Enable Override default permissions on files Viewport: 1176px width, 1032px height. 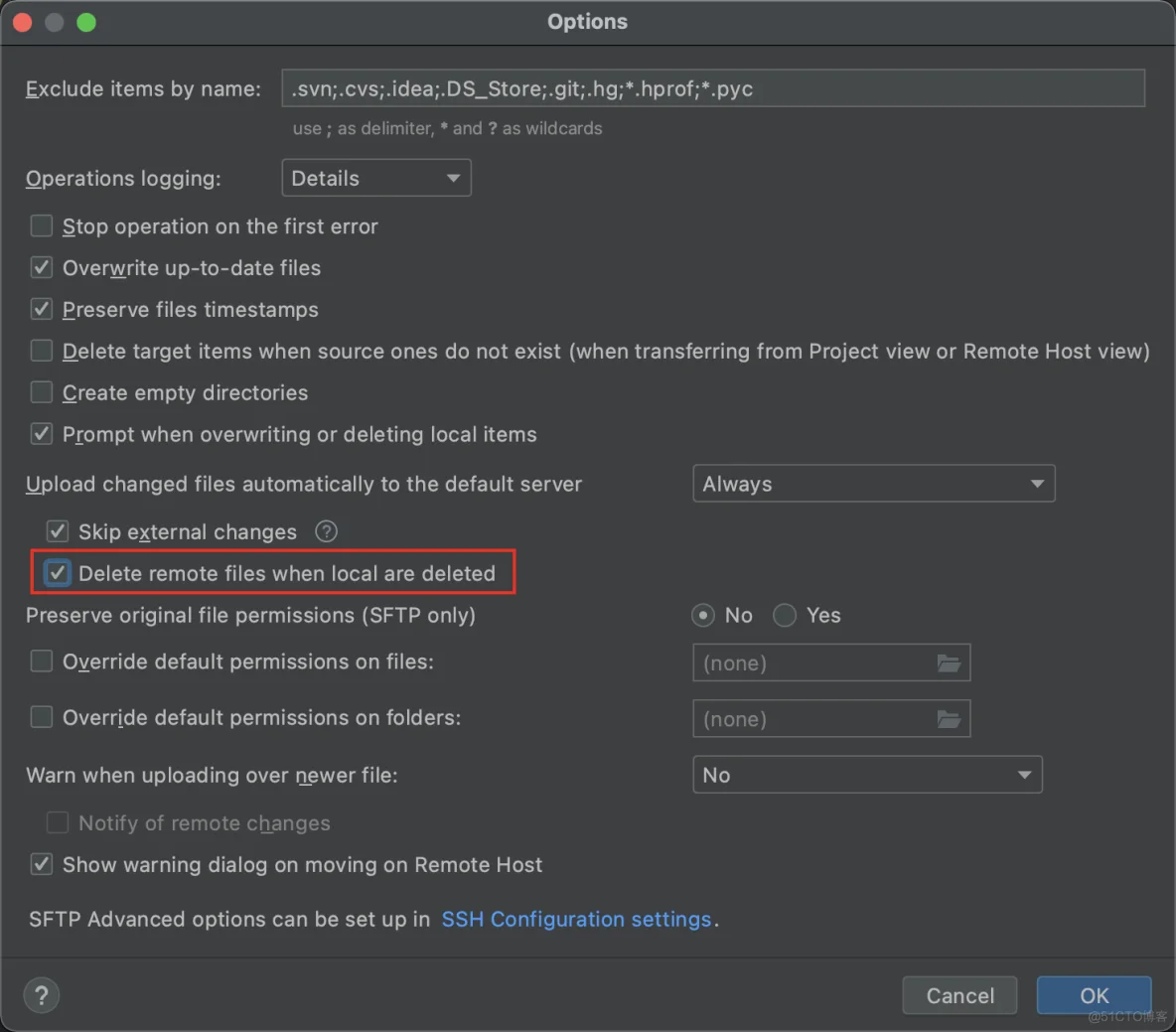pos(42,662)
